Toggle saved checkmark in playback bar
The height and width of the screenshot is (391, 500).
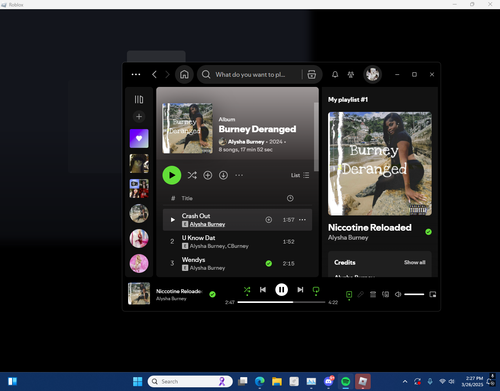[212, 294]
